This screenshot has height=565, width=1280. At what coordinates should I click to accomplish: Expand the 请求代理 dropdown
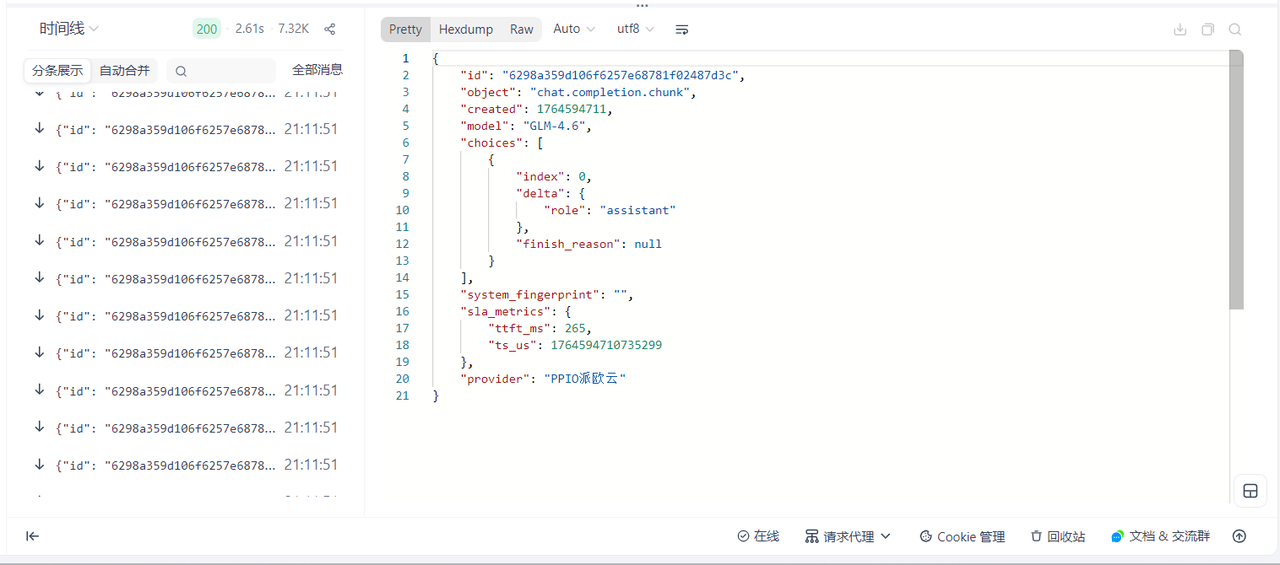[848, 536]
